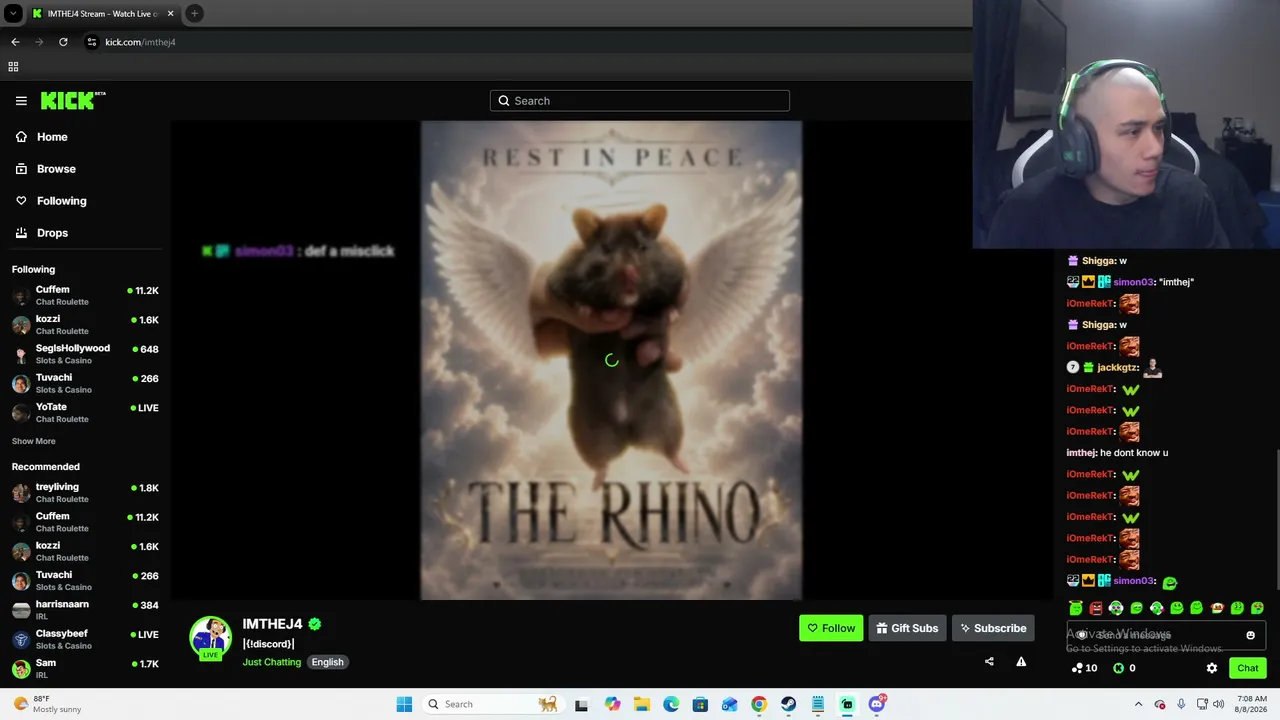Screen dimensions: 1280x720
Task: Open Steam from the taskbar
Action: 789,704
